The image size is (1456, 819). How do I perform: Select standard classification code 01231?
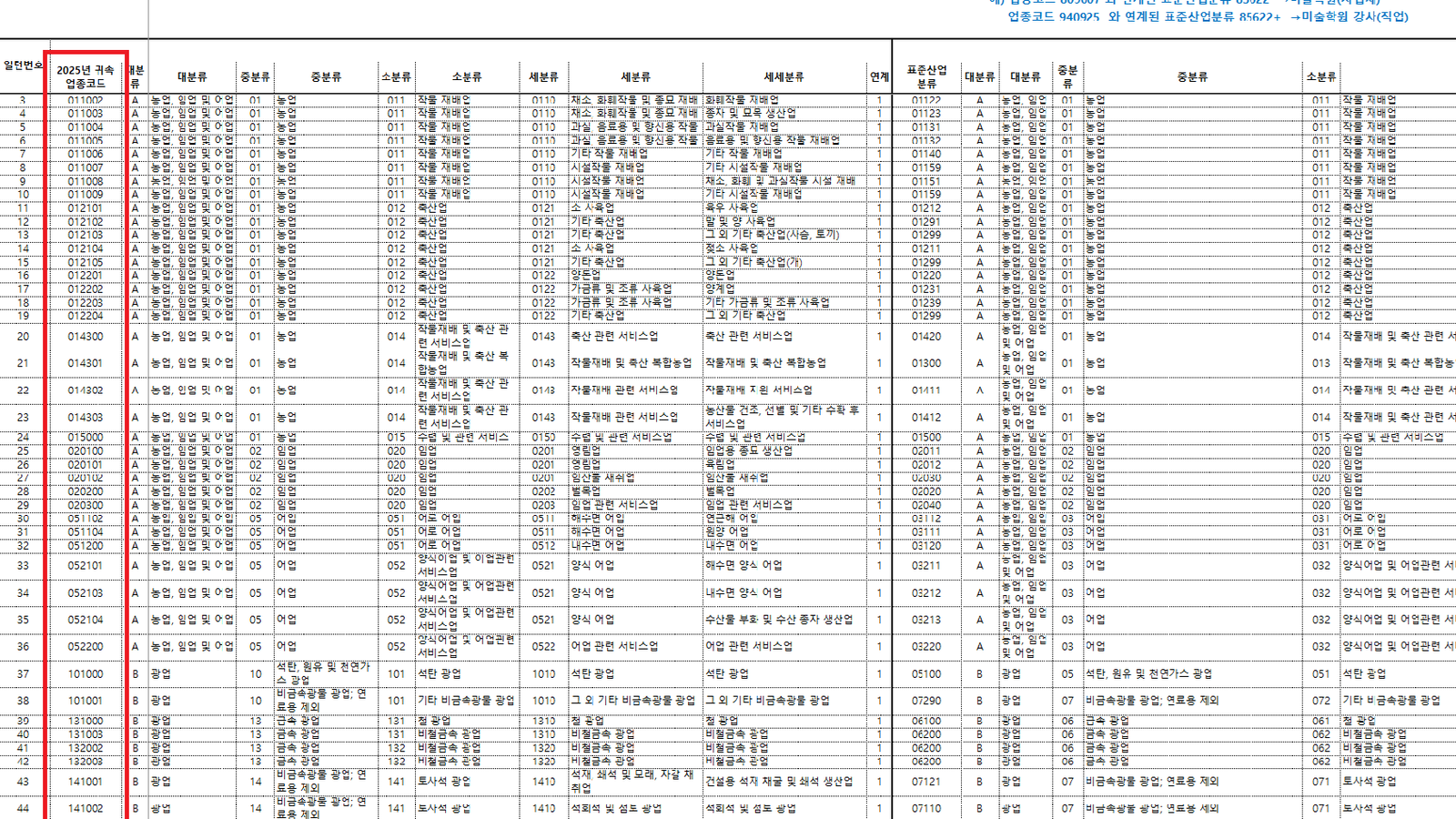pyautogui.click(x=926, y=288)
